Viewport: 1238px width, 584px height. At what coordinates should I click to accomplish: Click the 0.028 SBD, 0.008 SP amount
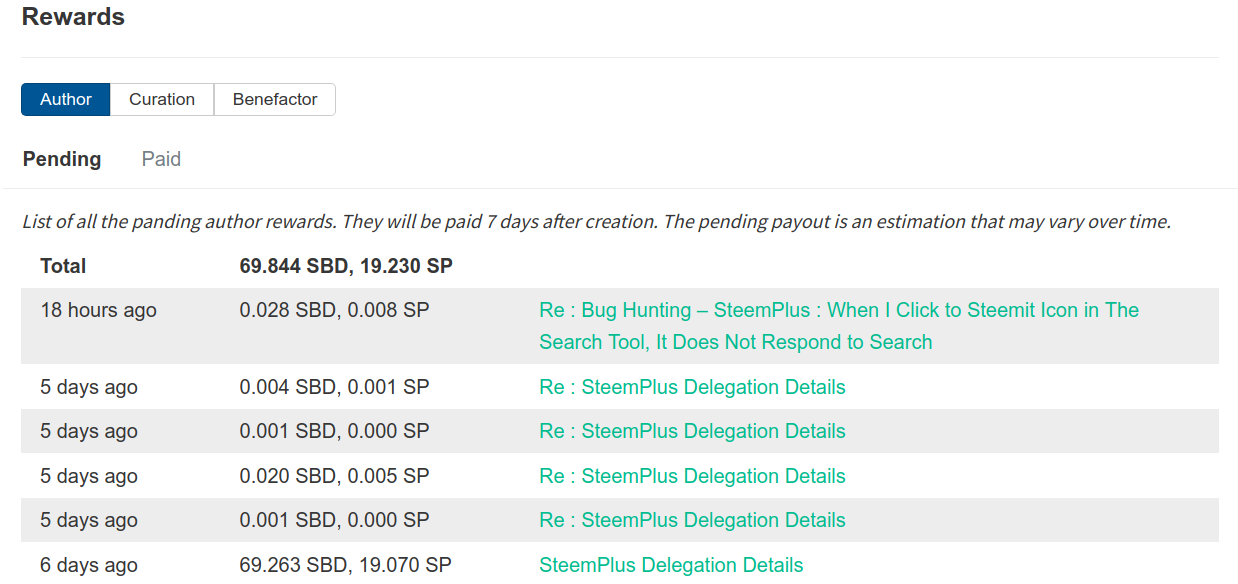tap(334, 310)
